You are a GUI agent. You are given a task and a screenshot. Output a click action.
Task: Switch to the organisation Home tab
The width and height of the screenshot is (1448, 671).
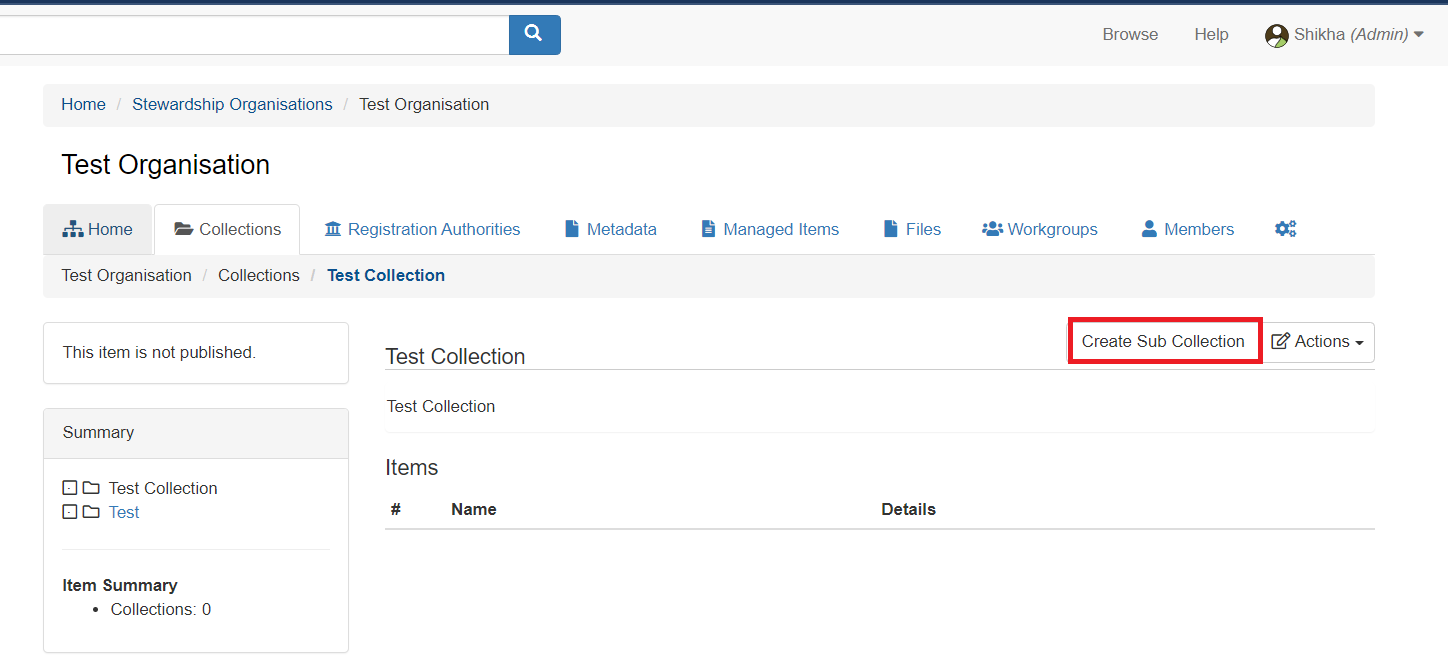pyautogui.click(x=98, y=229)
